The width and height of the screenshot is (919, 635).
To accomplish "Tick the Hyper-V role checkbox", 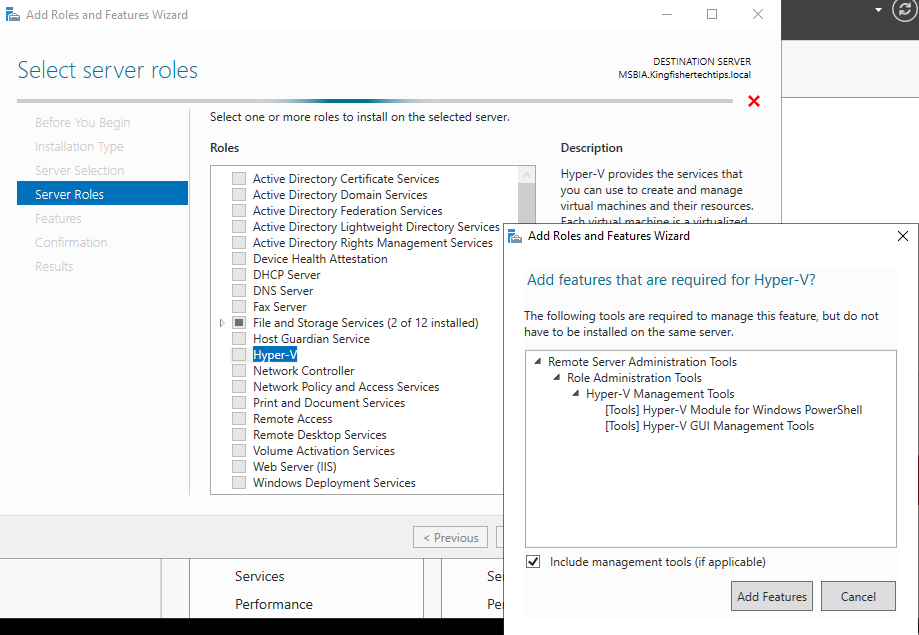I will pos(239,354).
